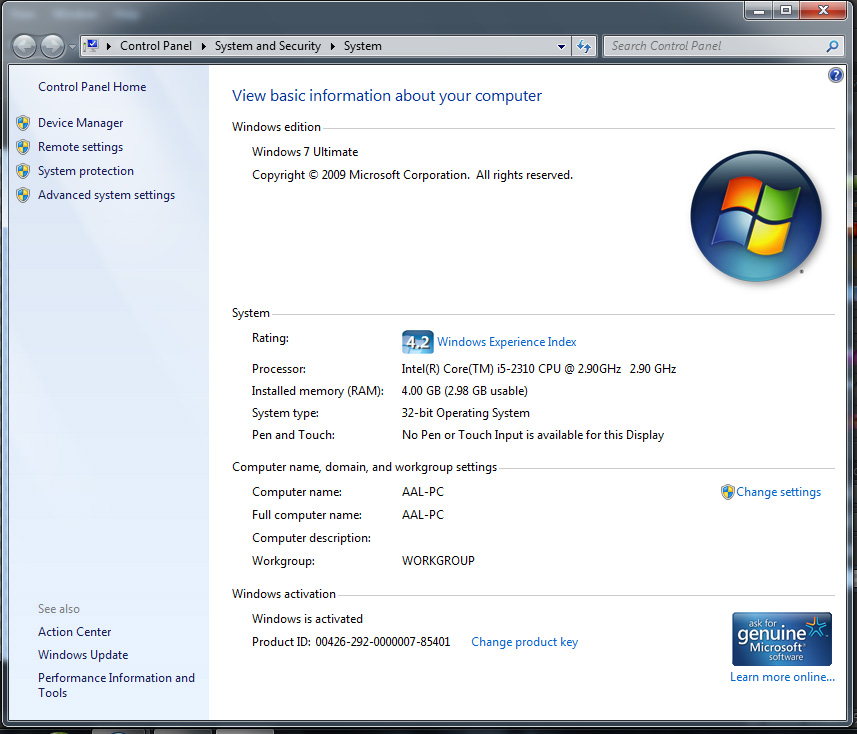Click the 4.2 rating badge
Screen dimensions: 857x734
tap(418, 342)
